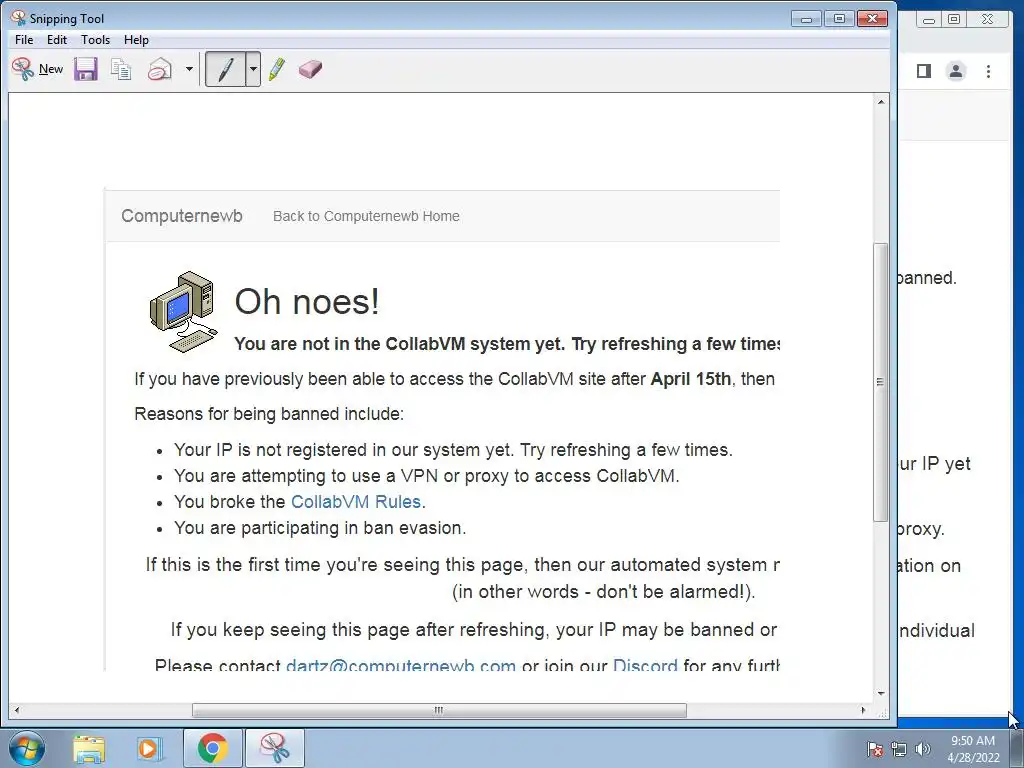Click 'You are participating in ban evasion.' line
Image resolution: width=1024 pixels, height=768 pixels.
(x=320, y=528)
